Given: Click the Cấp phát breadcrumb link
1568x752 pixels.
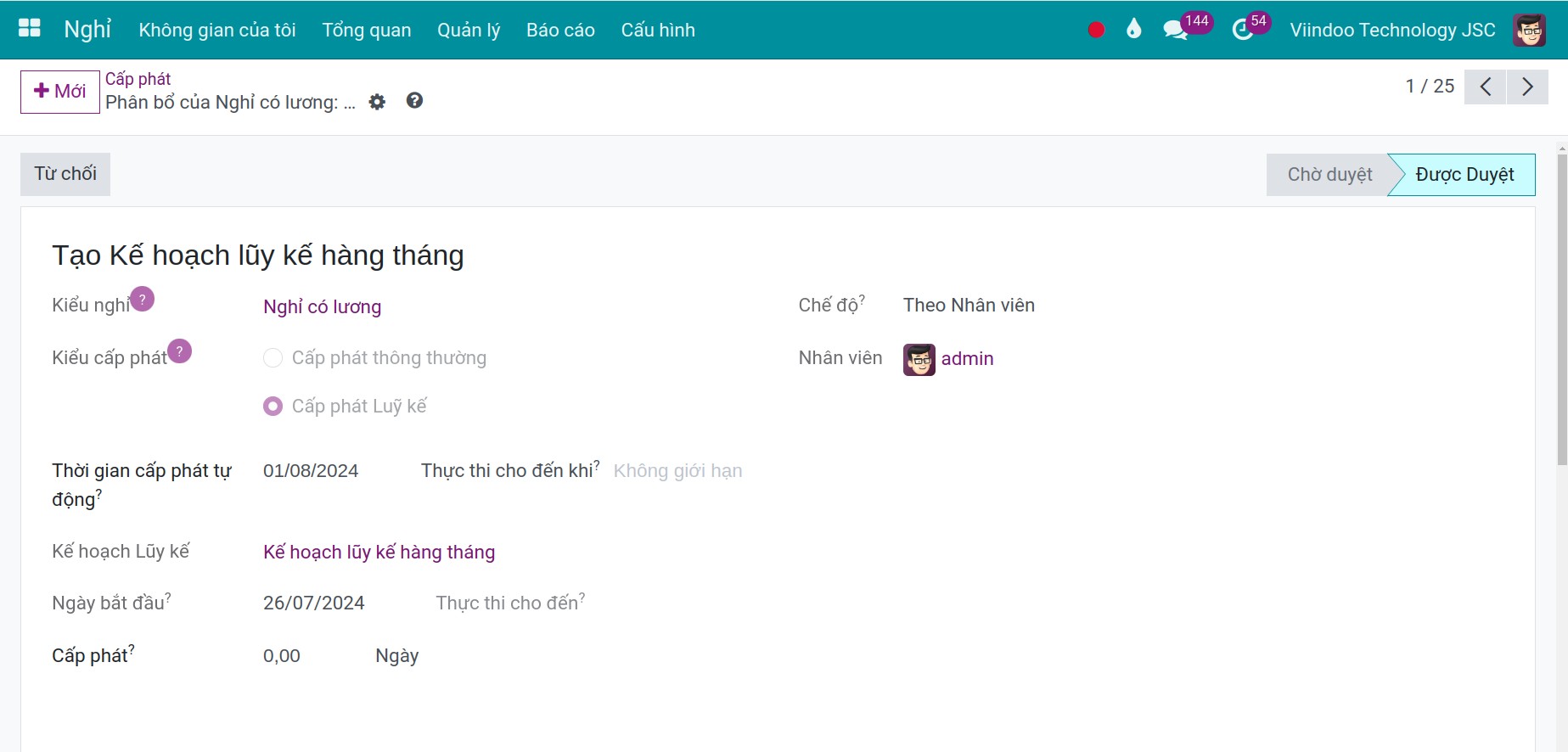Looking at the screenshot, I should coord(138,79).
